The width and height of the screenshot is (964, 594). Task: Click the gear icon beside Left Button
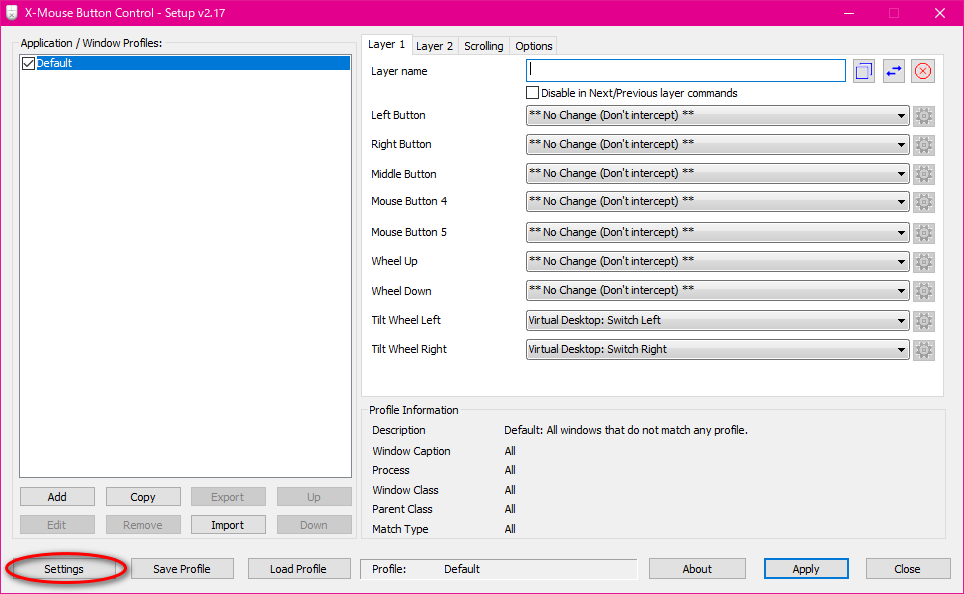pyautogui.click(x=924, y=116)
